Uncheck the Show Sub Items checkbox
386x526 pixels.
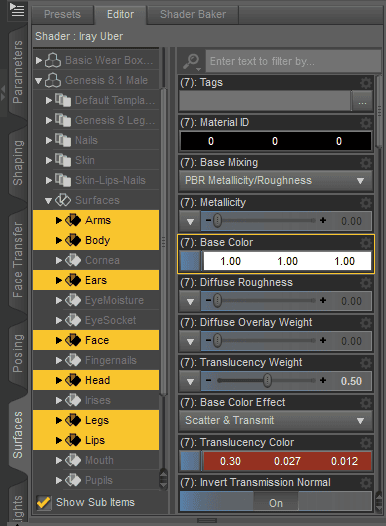pos(44,502)
